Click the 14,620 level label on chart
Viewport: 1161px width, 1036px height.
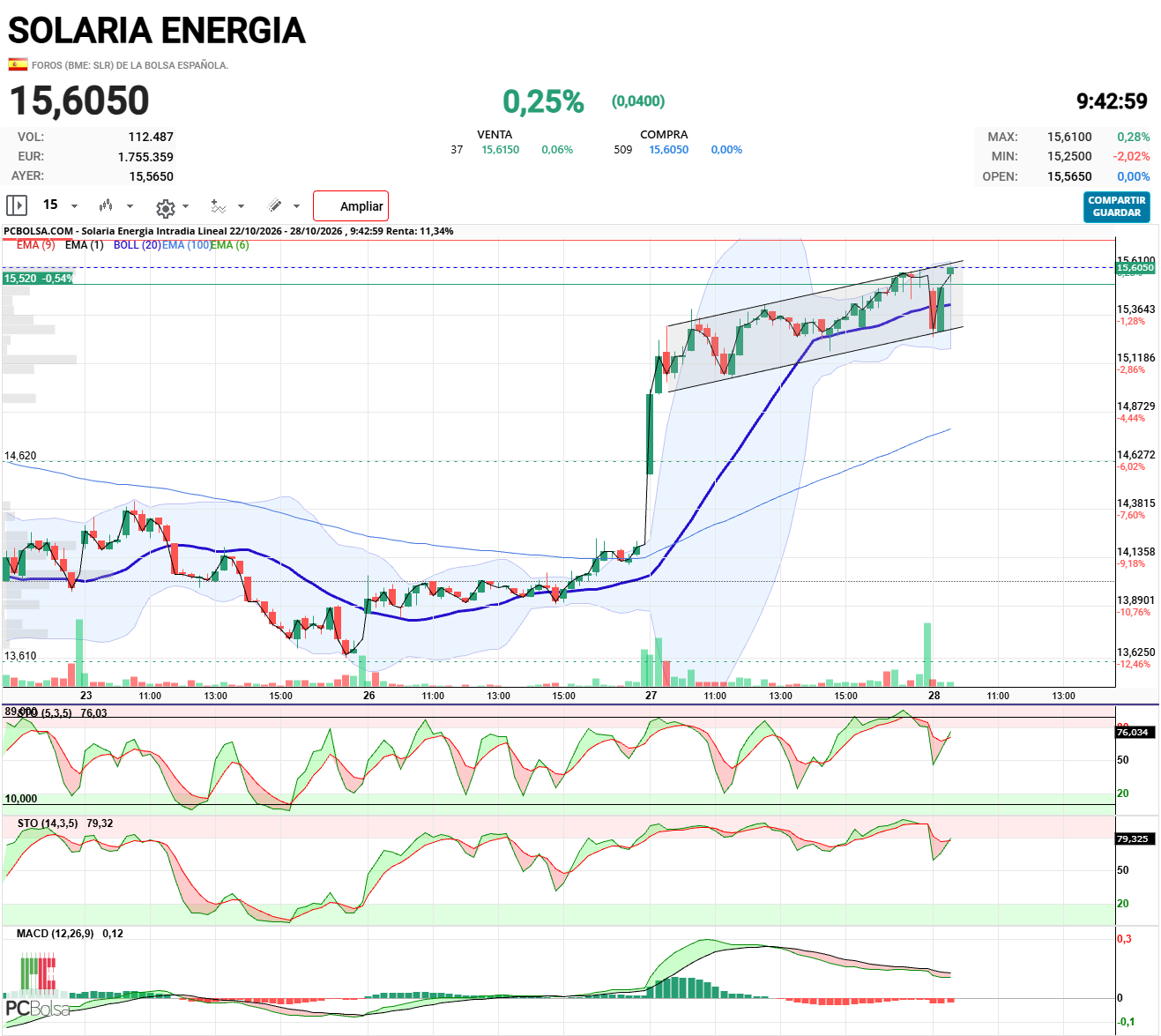pos(20,456)
